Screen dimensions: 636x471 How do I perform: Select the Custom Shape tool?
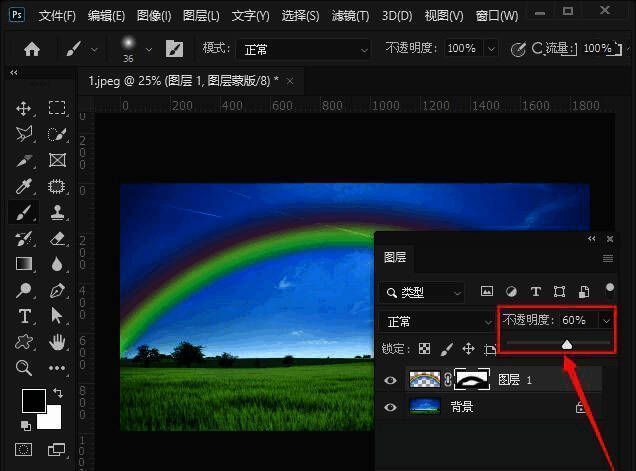[24, 342]
